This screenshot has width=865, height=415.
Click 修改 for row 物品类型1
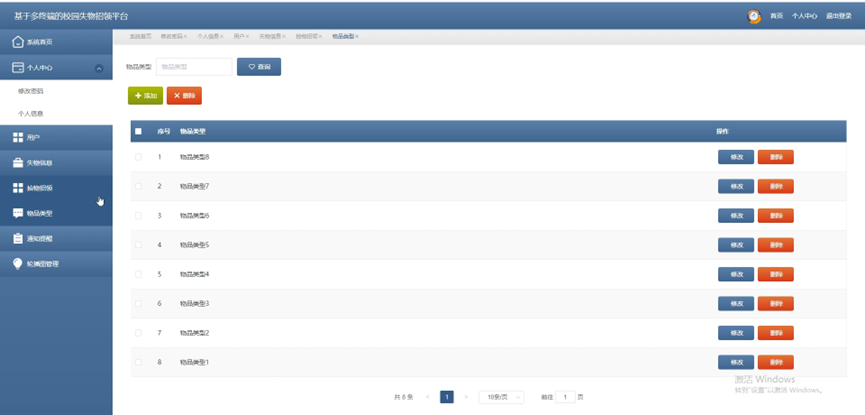(736, 363)
